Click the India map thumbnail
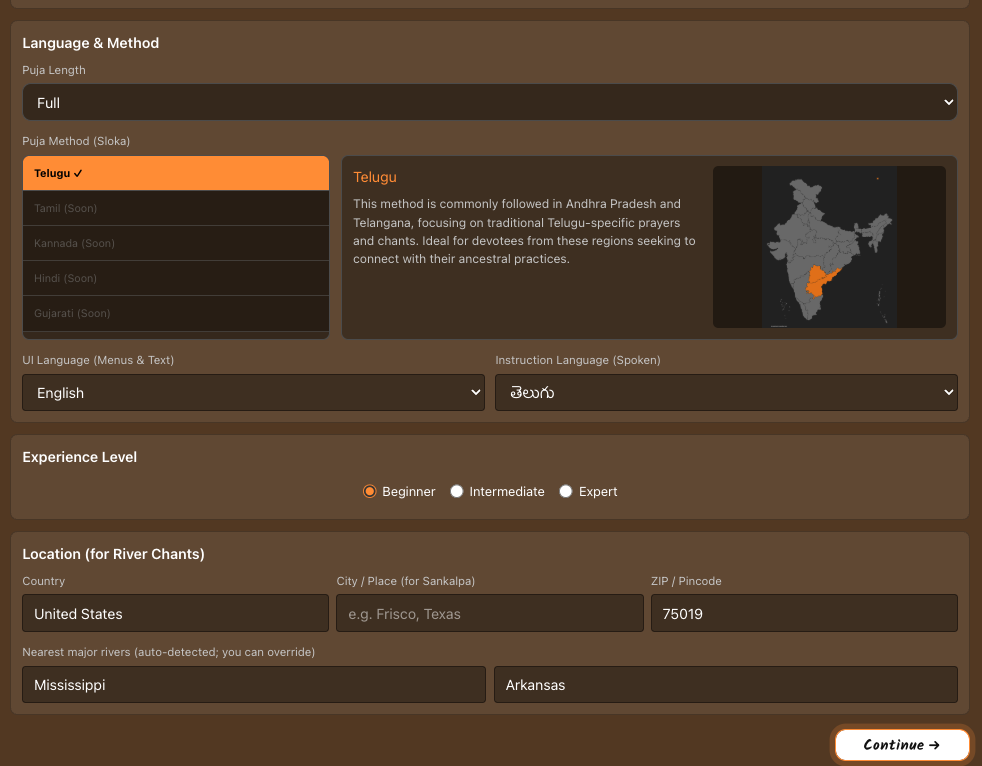Image resolution: width=982 pixels, height=766 pixels. 829,247
